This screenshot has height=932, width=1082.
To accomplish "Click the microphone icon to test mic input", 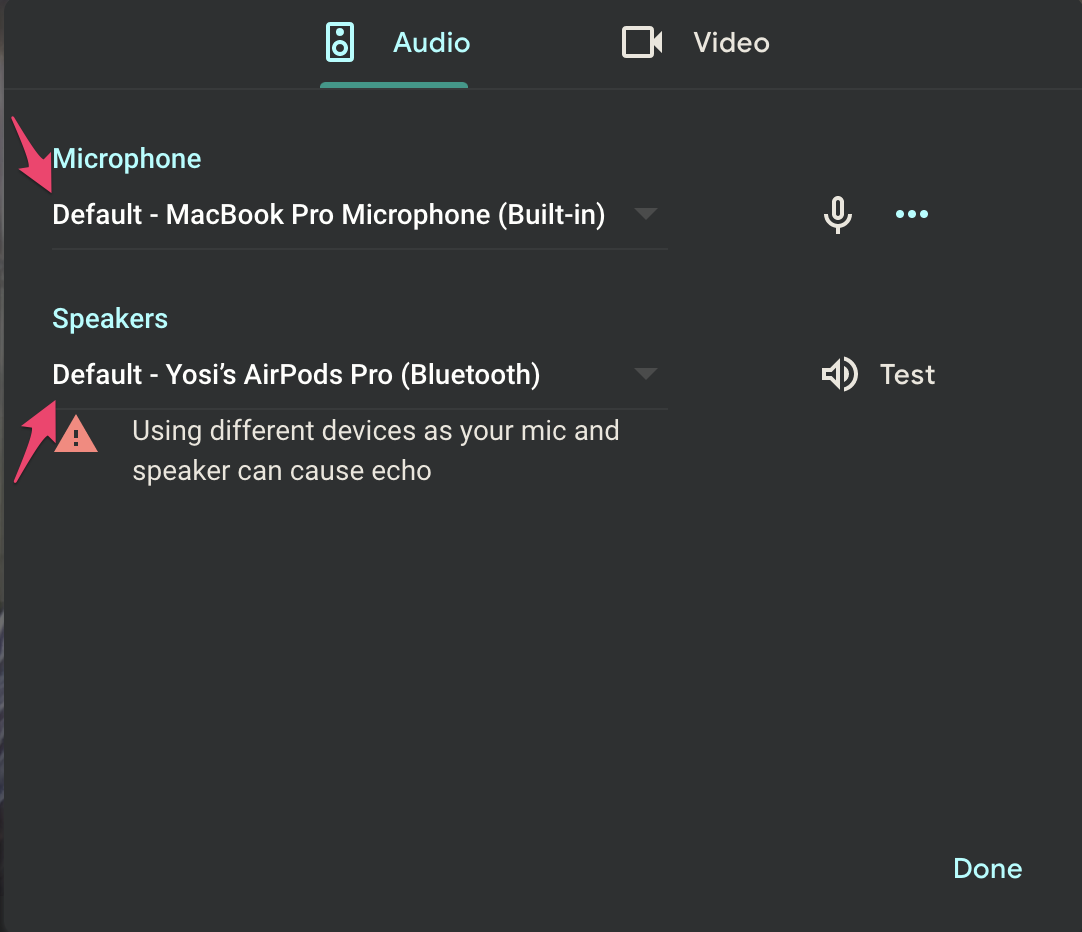I will (x=837, y=214).
